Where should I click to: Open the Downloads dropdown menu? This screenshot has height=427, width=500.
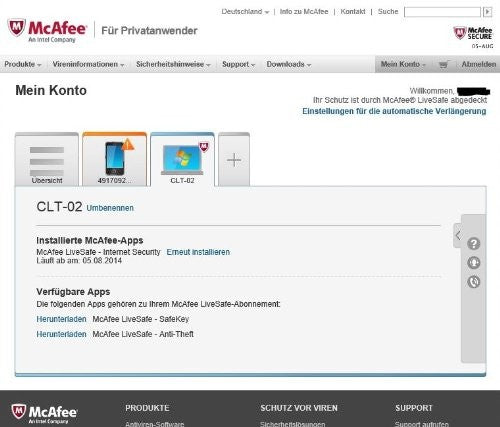point(289,64)
